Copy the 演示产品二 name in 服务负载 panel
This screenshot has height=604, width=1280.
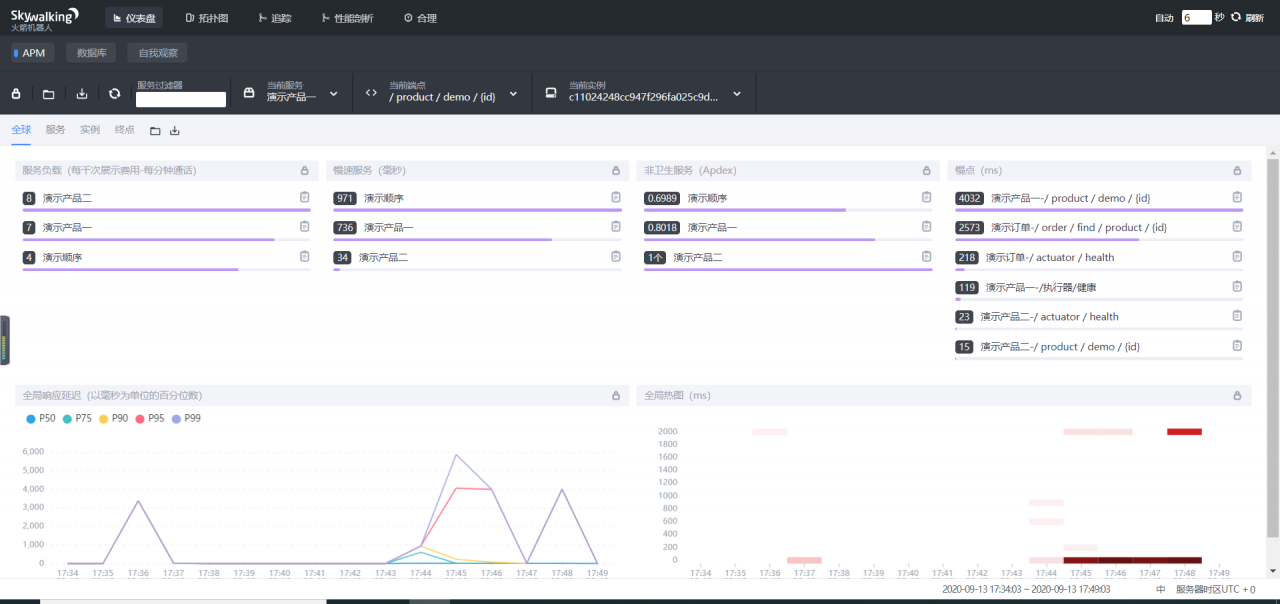(305, 198)
